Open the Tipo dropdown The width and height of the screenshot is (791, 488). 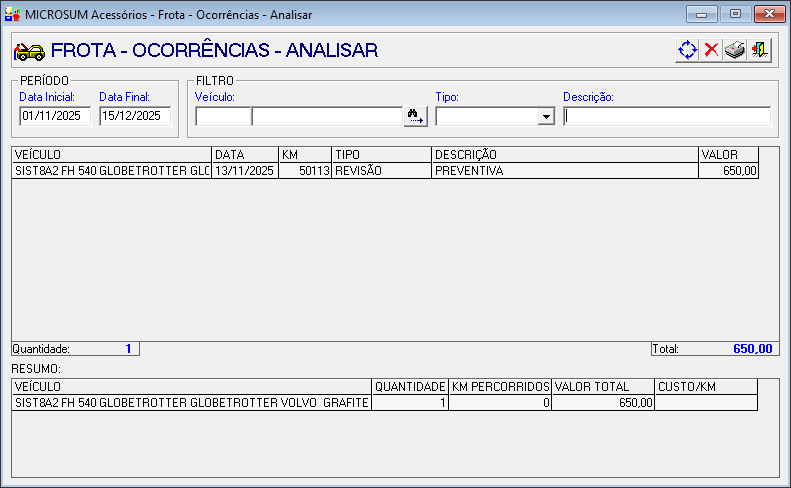coord(546,117)
